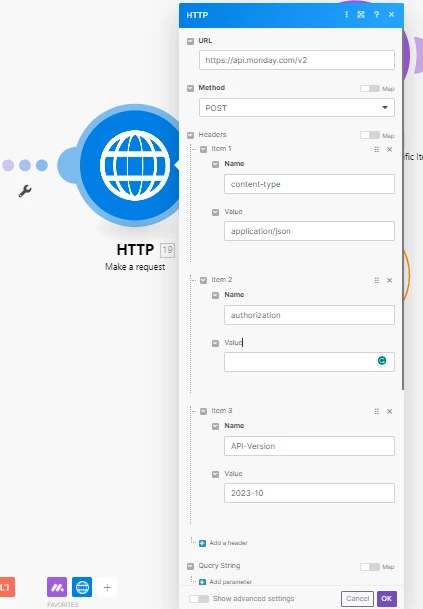Collapse the Method field info toggle
Image resolution: width=423 pixels, height=609 pixels.
coord(190,88)
